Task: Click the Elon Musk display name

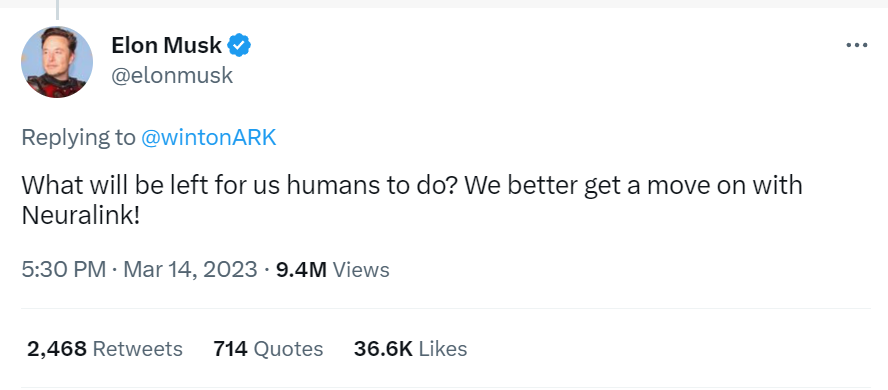Action: click(x=166, y=45)
